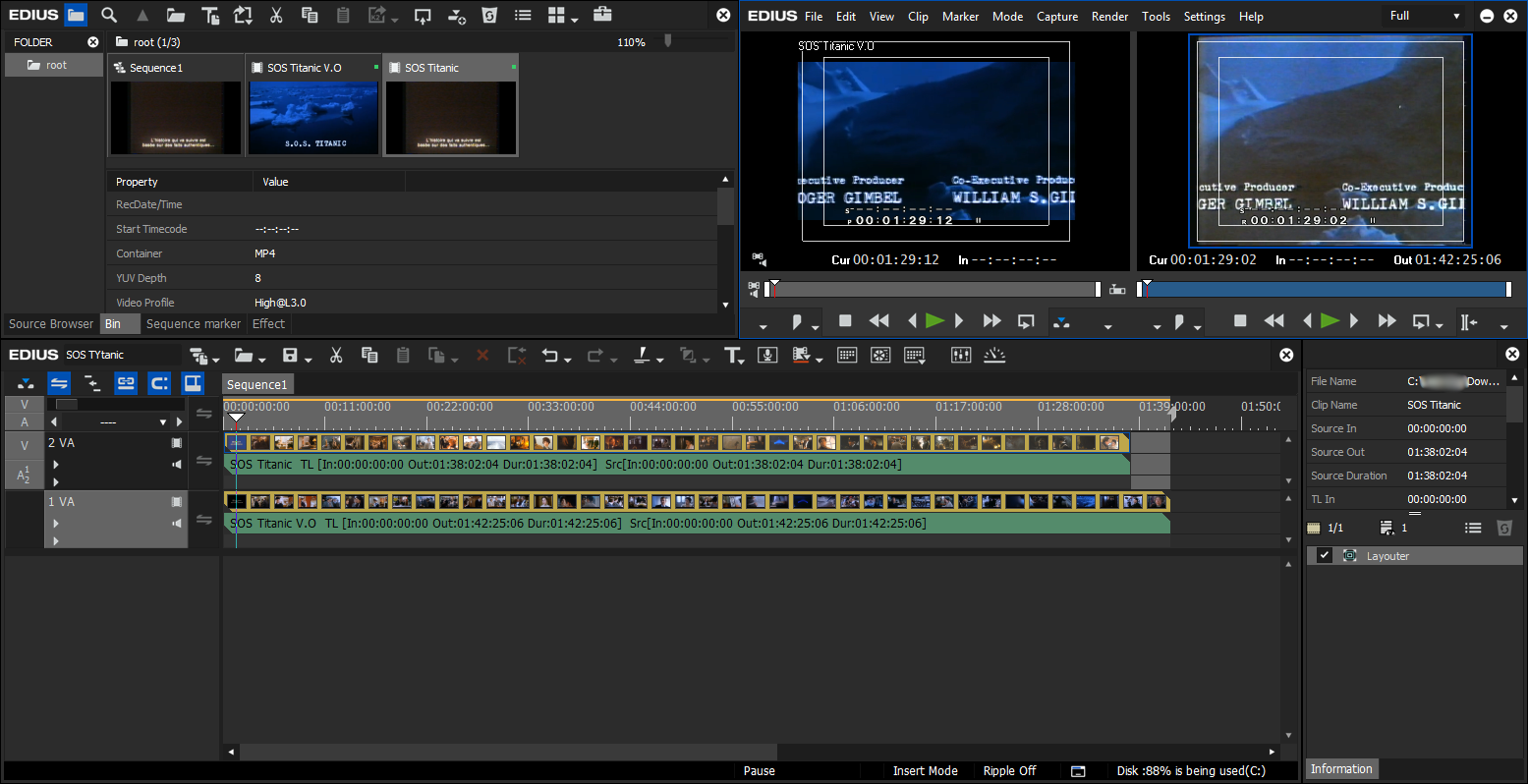Click the Search icon in Bin toolbar
The image size is (1528, 784).
pos(109,15)
